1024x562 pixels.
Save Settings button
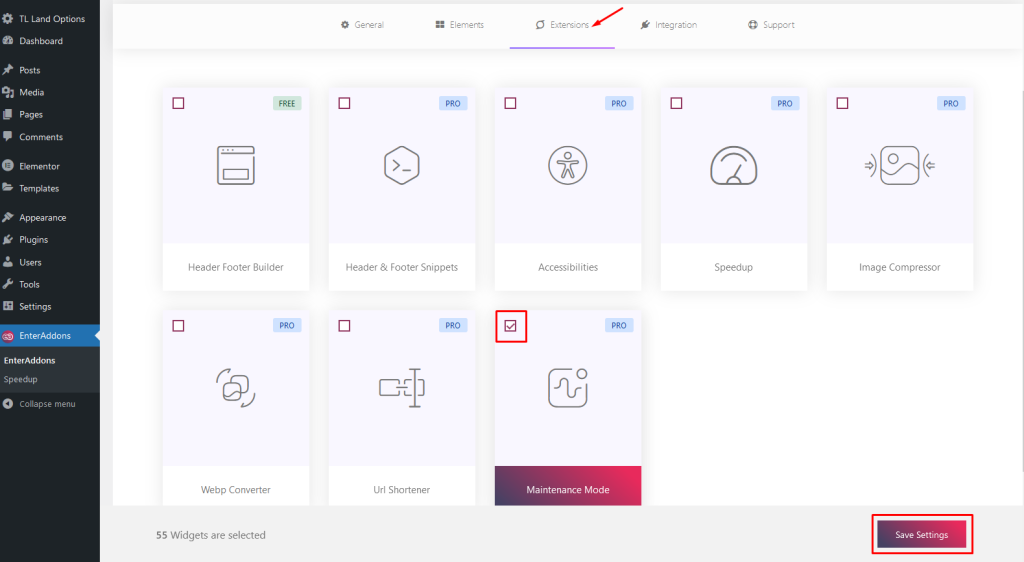(921, 535)
